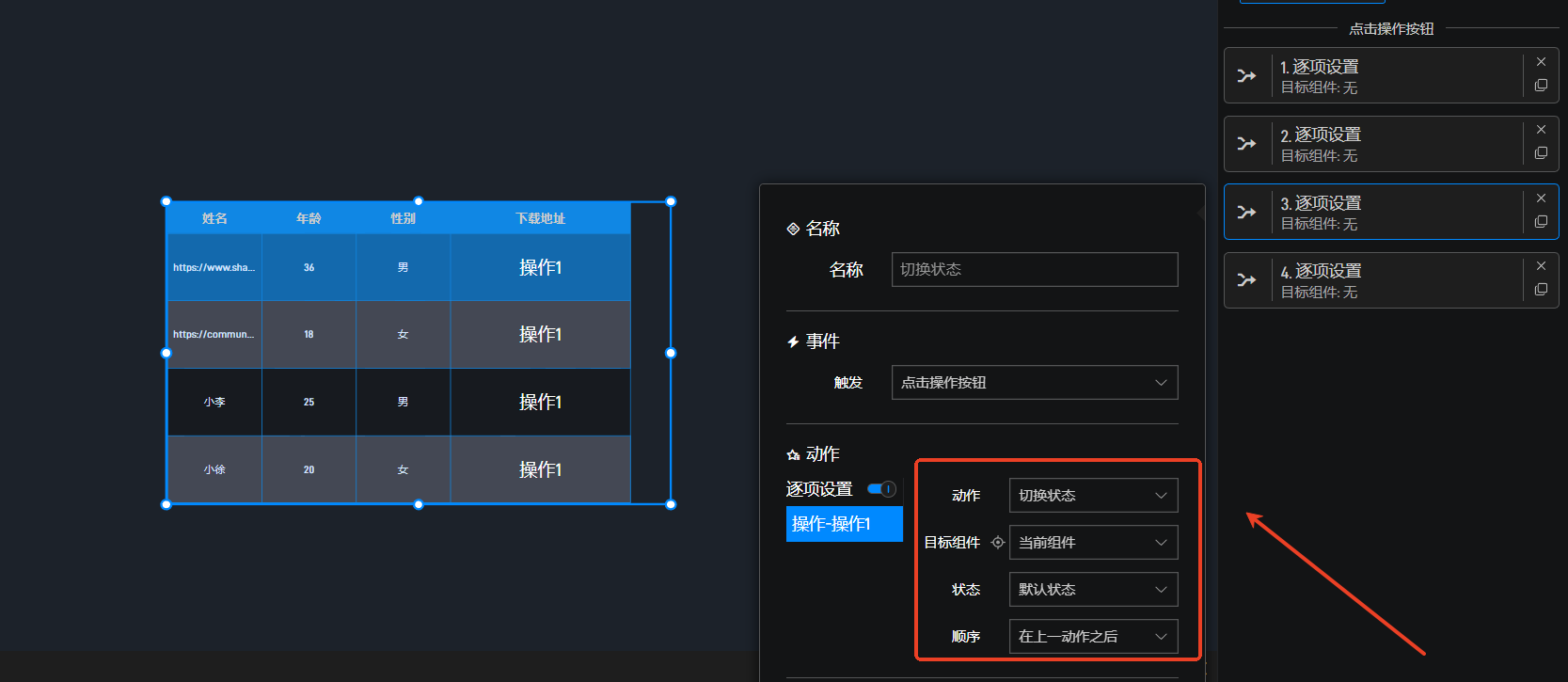Open the 目标组件 dropdown showing 当前组件
This screenshot has width=1568, height=682.
point(1092,543)
